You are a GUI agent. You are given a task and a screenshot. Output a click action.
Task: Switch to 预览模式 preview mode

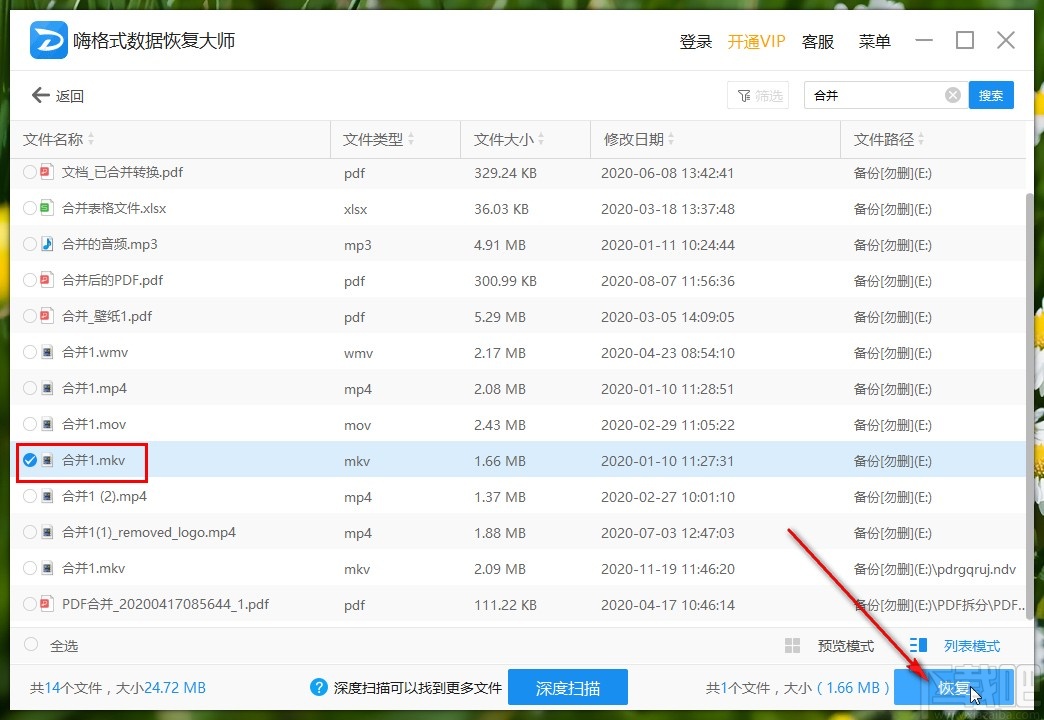point(846,645)
